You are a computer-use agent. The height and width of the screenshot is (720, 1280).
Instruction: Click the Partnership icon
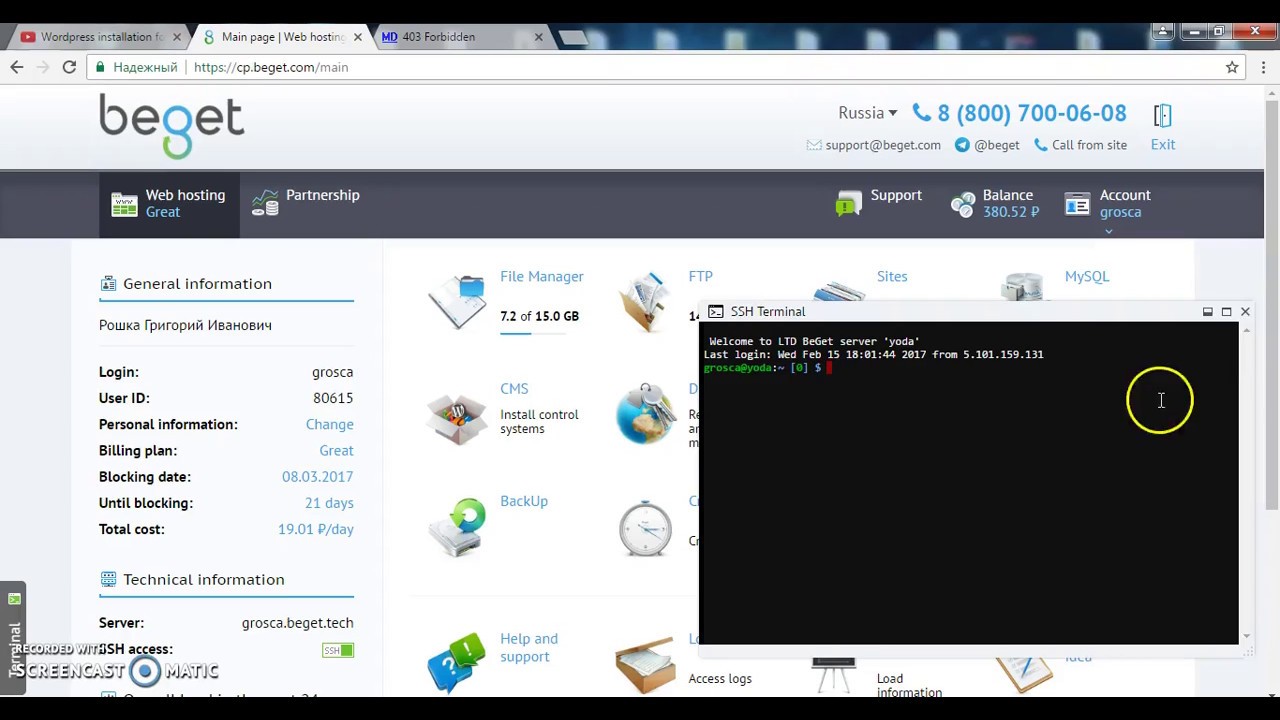(x=265, y=203)
